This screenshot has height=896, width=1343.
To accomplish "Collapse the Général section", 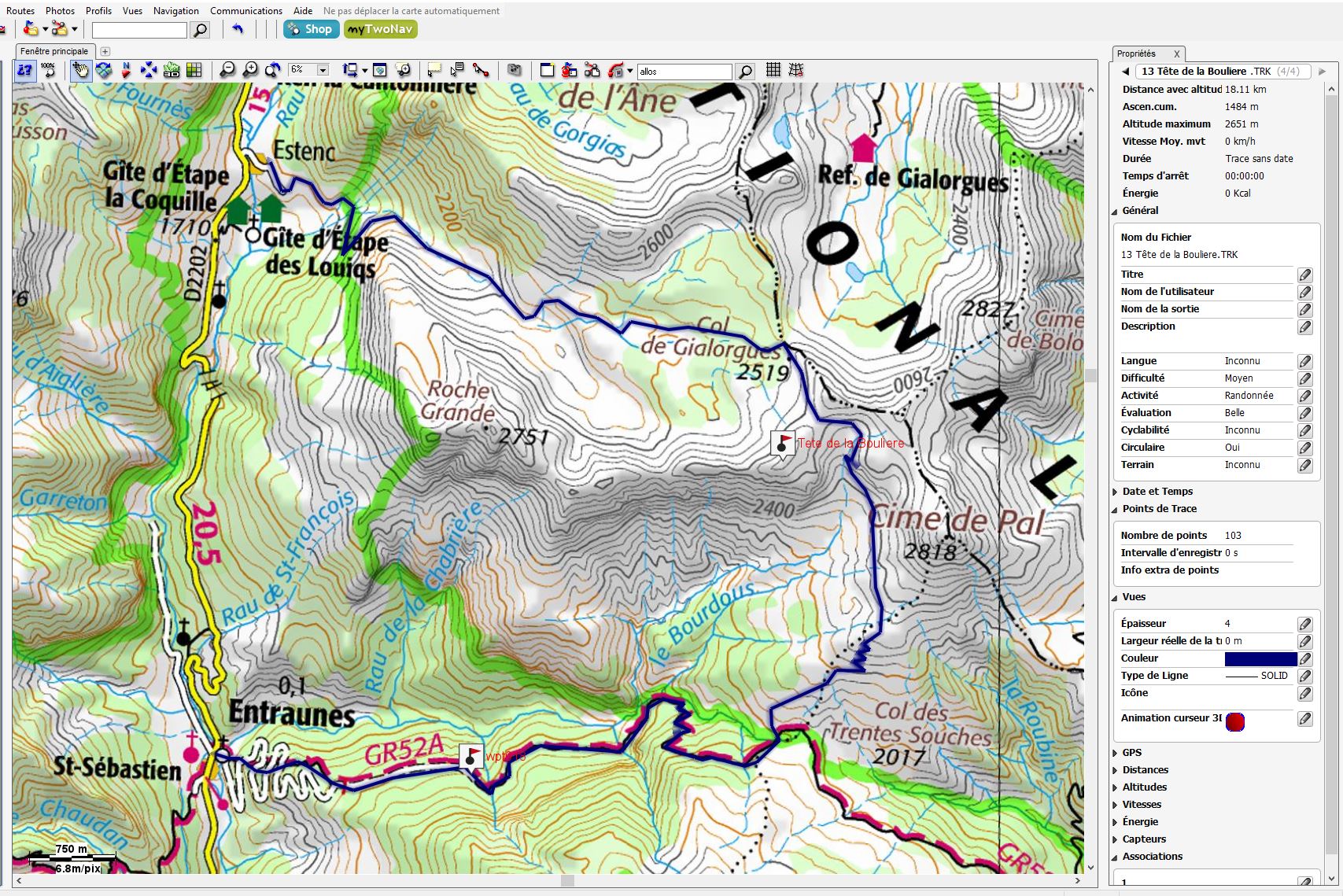I will point(1115,211).
